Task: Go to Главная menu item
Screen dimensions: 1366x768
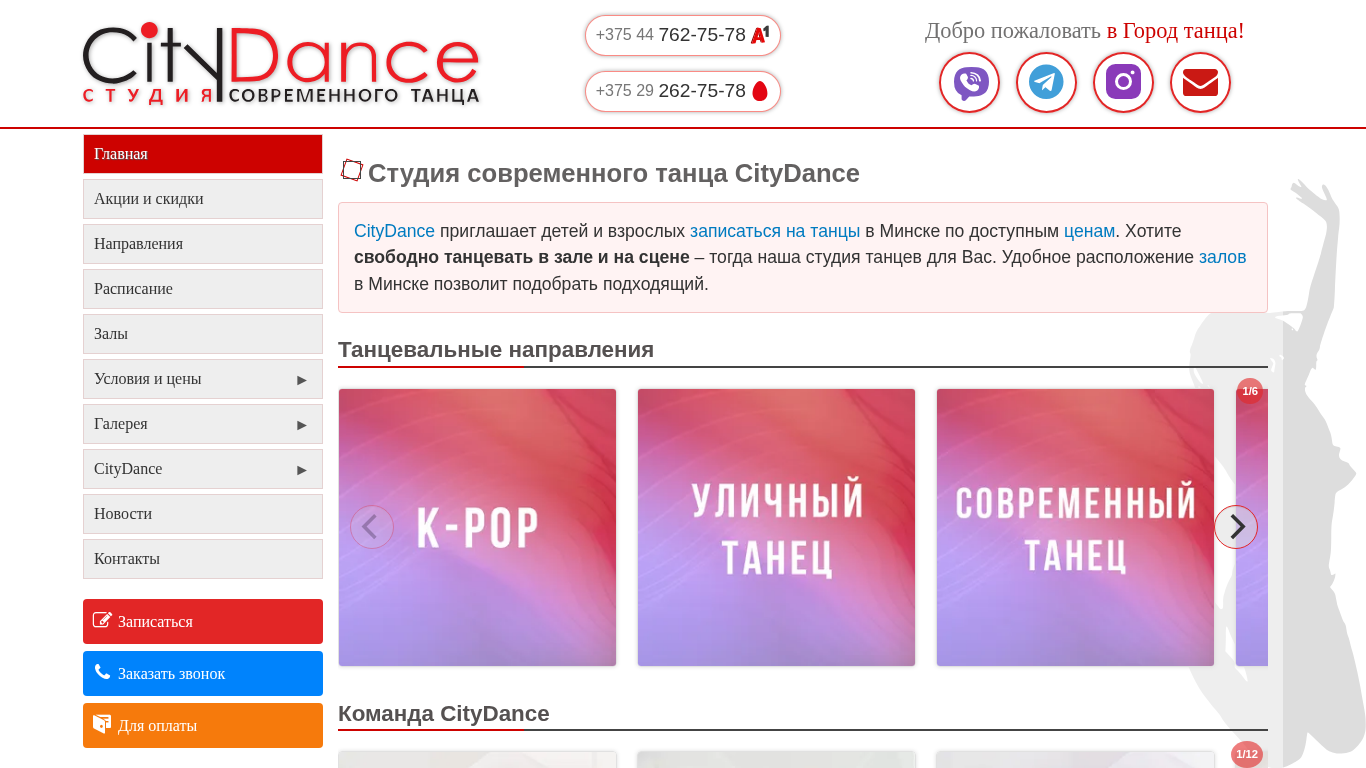Action: [x=203, y=154]
